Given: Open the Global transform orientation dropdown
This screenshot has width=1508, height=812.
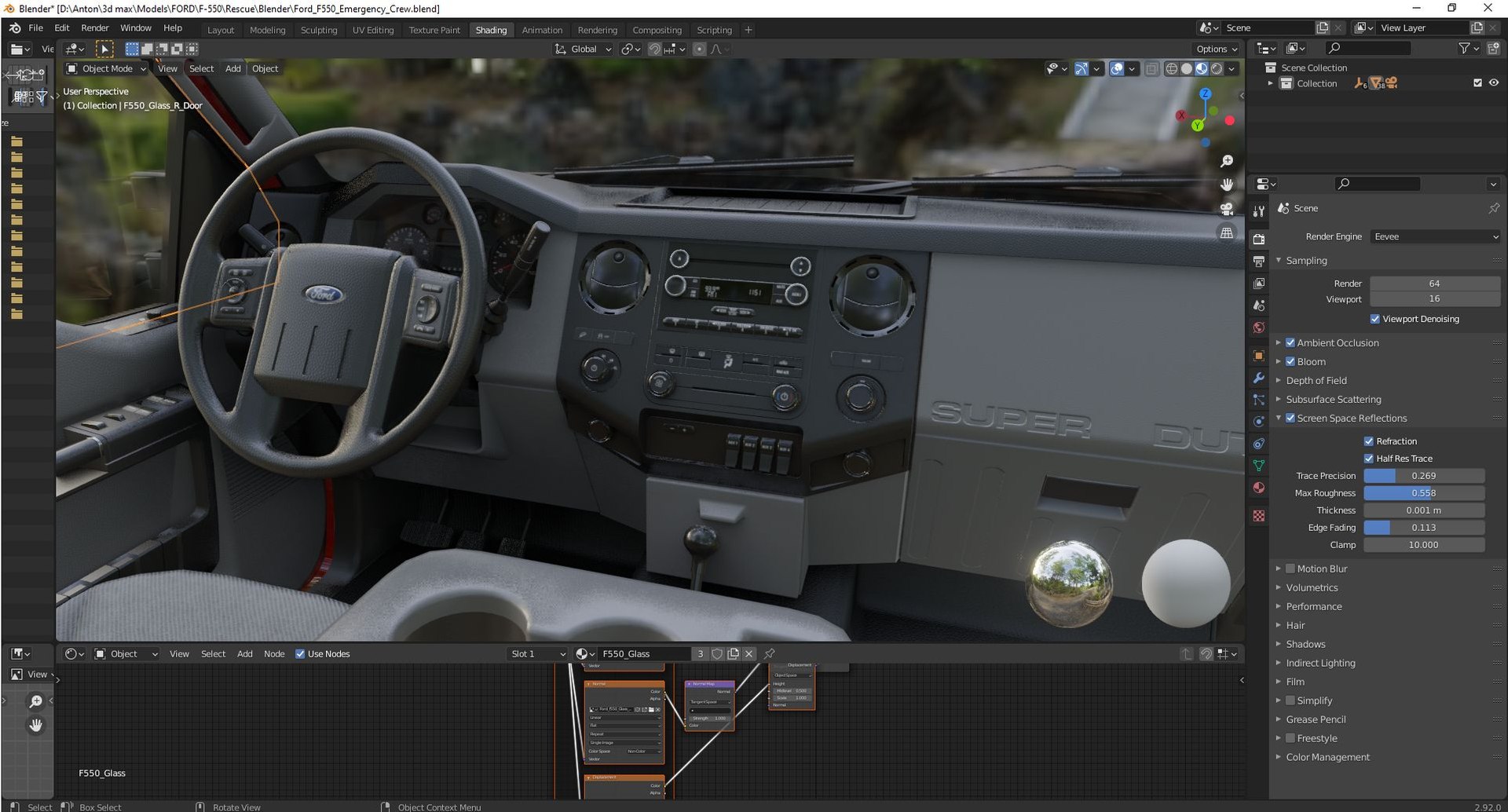Looking at the screenshot, I should tap(583, 49).
